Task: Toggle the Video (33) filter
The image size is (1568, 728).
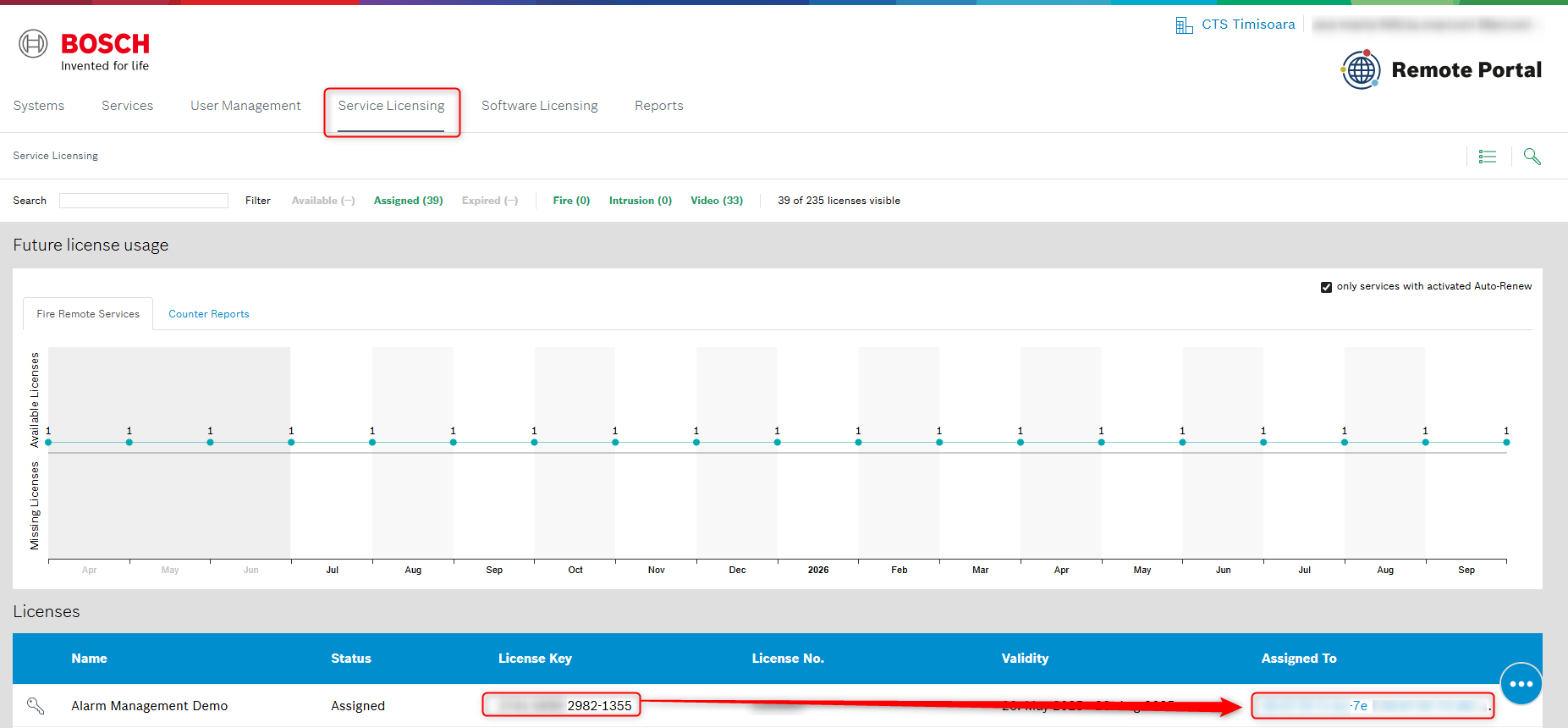Action: 716,201
